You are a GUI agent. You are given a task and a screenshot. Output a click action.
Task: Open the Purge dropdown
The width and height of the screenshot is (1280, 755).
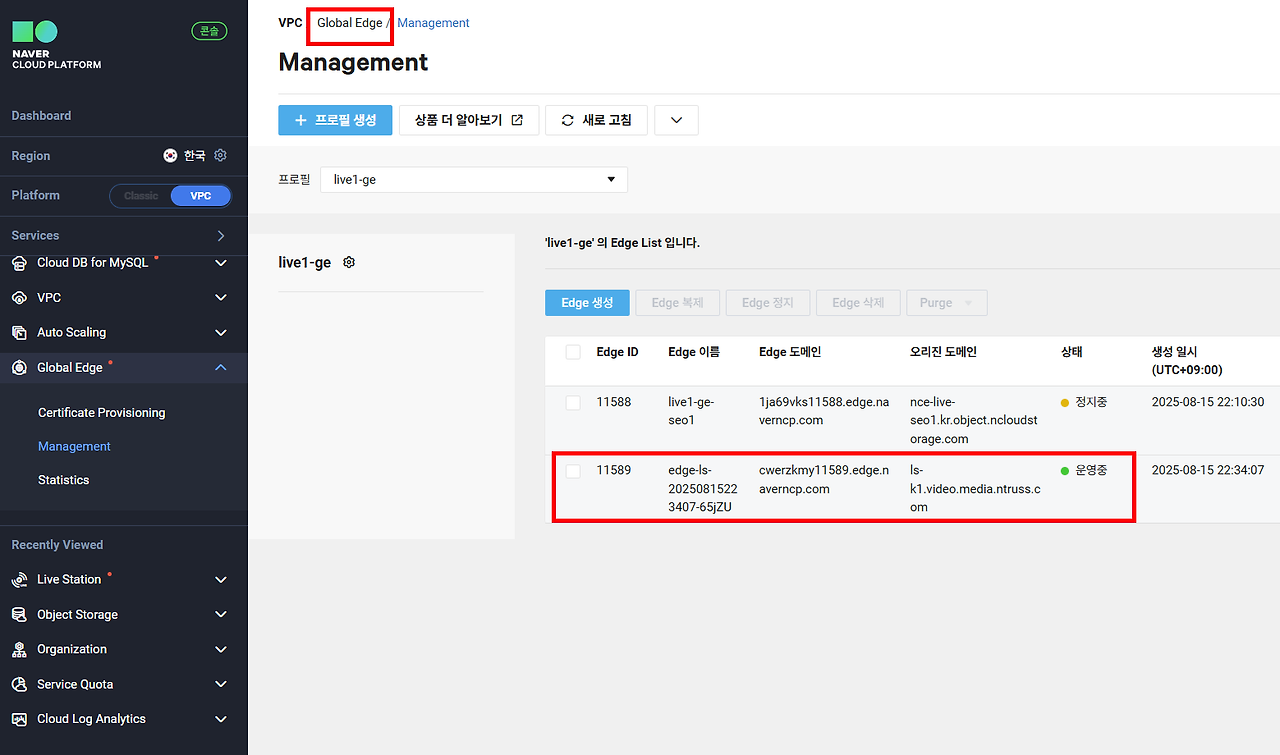click(947, 303)
